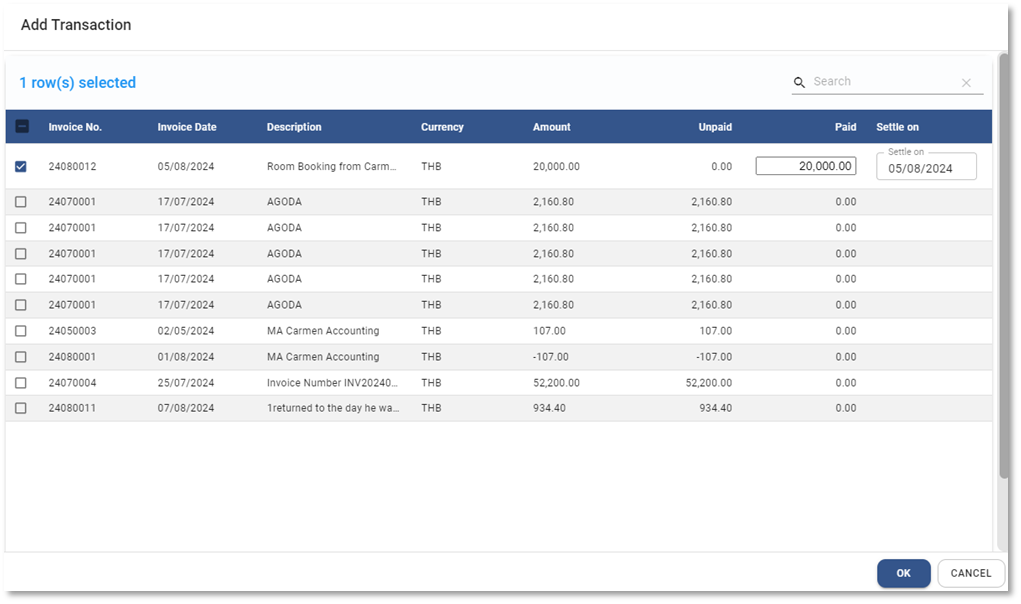Image resolution: width=1021 pixels, height=604 pixels.
Task: Check the invoice 24080001 row checkbox
Action: point(21,357)
